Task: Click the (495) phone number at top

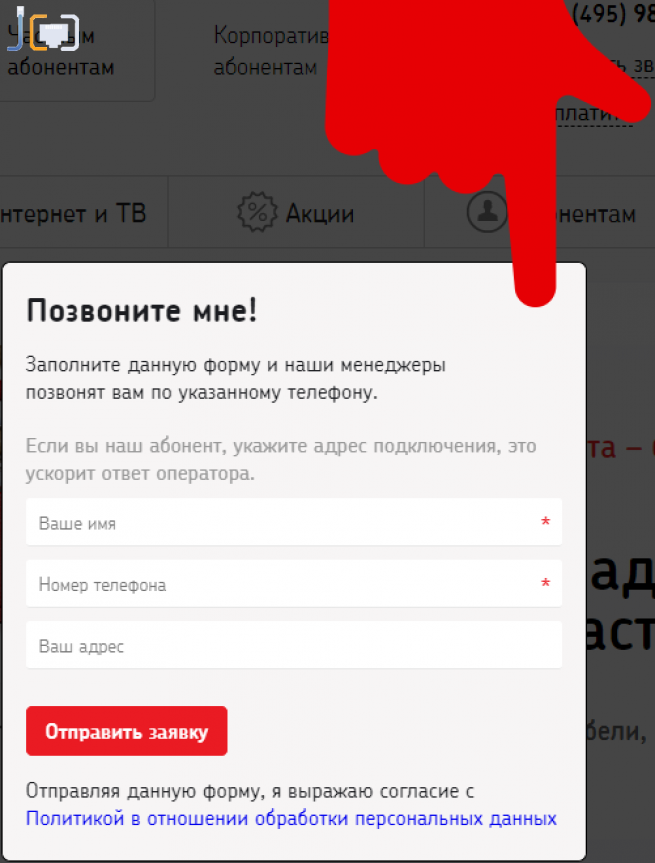Action: 613,14
